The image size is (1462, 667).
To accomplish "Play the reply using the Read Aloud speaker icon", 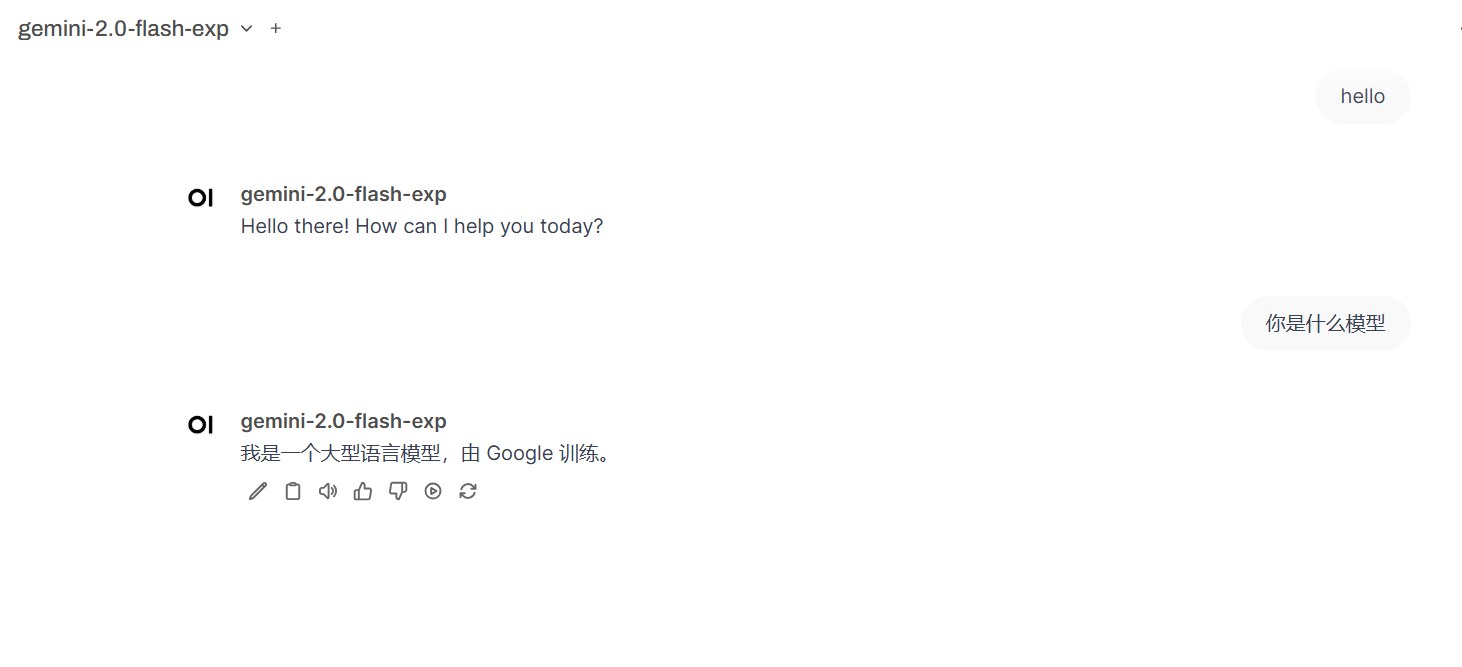I will tap(328, 491).
